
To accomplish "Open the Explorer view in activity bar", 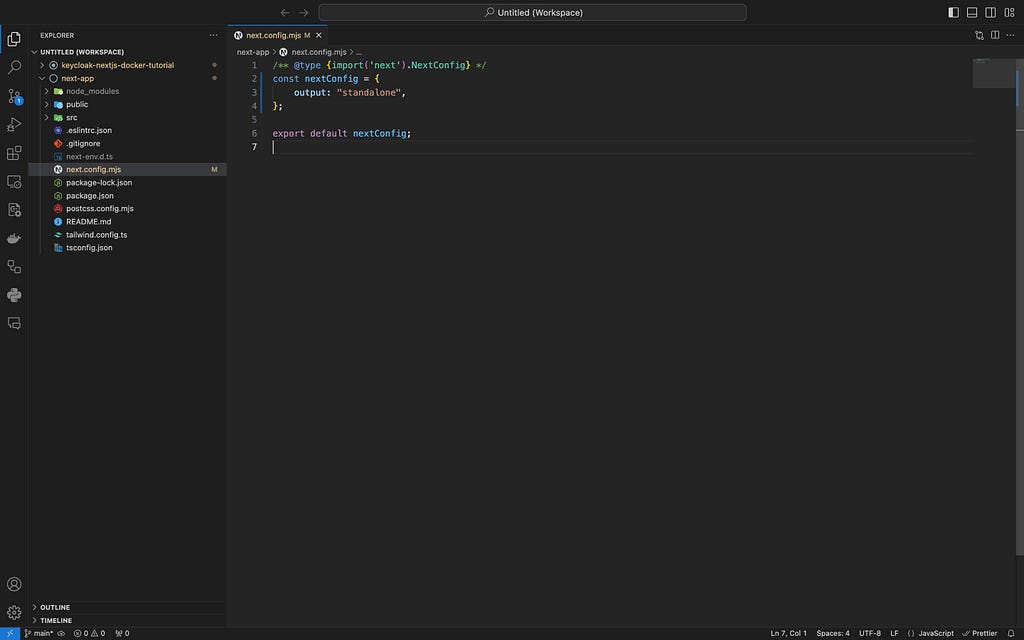I will pos(14,39).
